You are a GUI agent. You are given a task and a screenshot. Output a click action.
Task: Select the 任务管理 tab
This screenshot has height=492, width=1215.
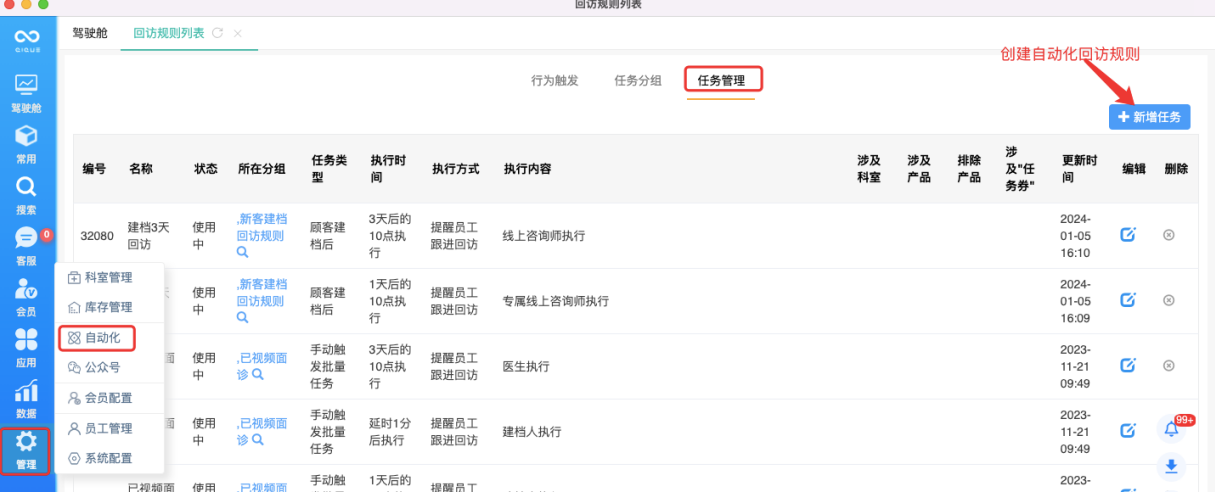point(722,81)
